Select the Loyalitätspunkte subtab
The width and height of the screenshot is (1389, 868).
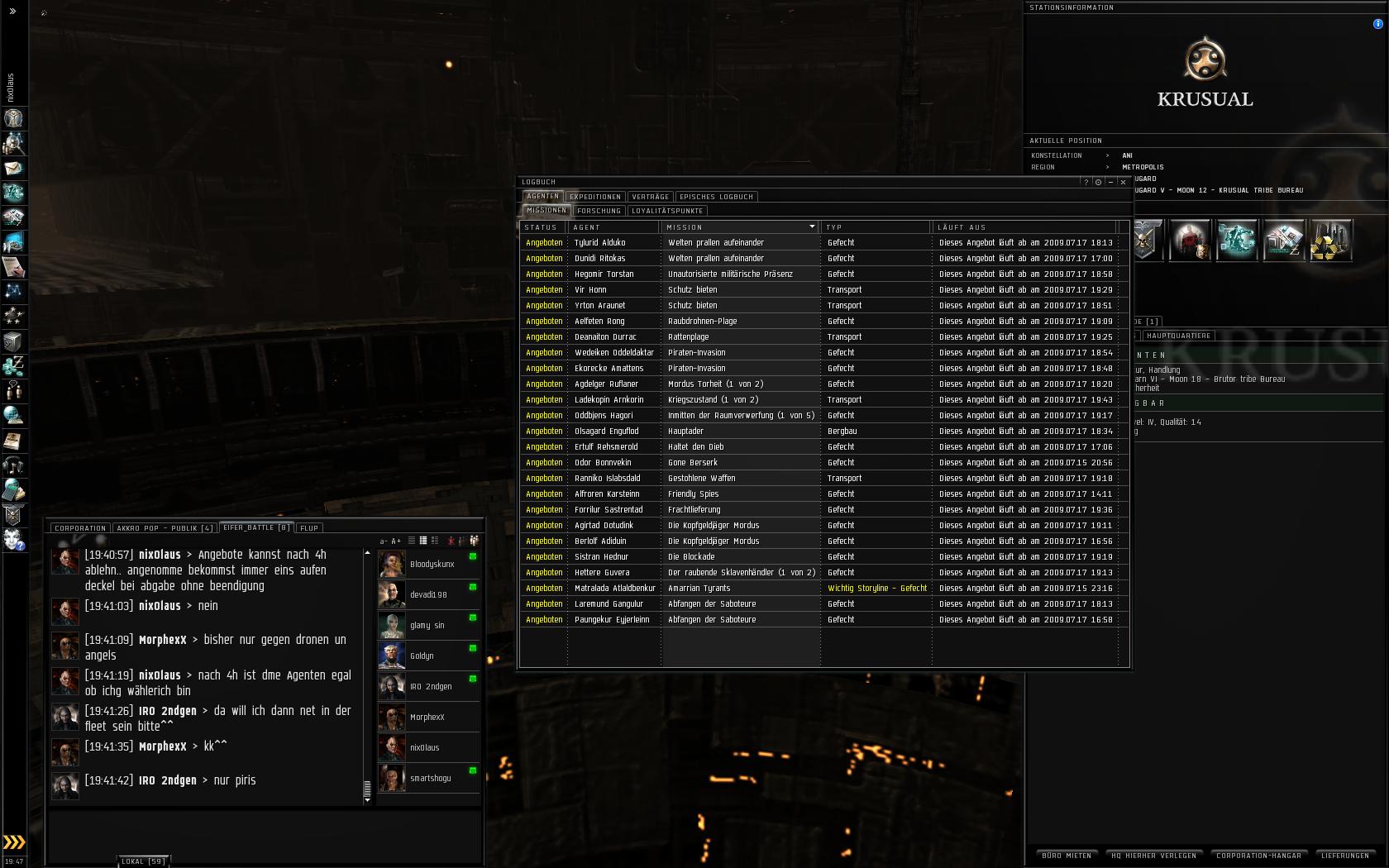(x=667, y=211)
